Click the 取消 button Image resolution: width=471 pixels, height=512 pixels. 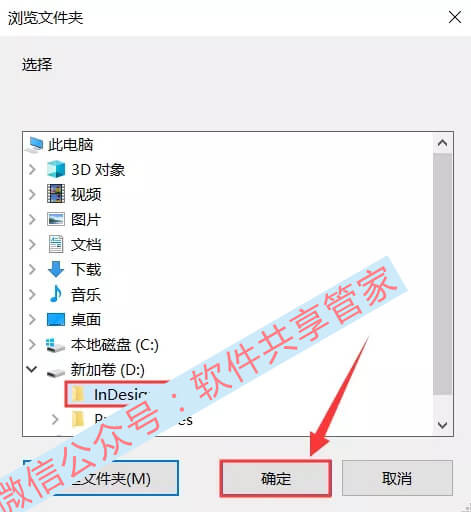[397, 479]
